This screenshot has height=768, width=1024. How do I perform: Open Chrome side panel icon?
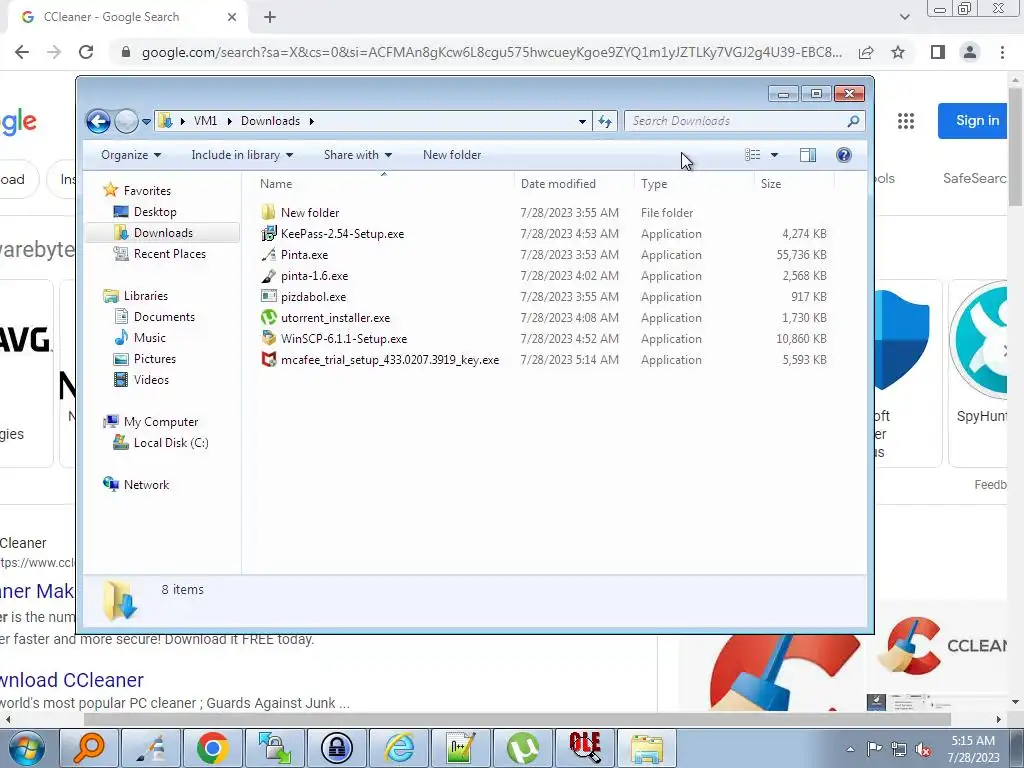[x=938, y=52]
